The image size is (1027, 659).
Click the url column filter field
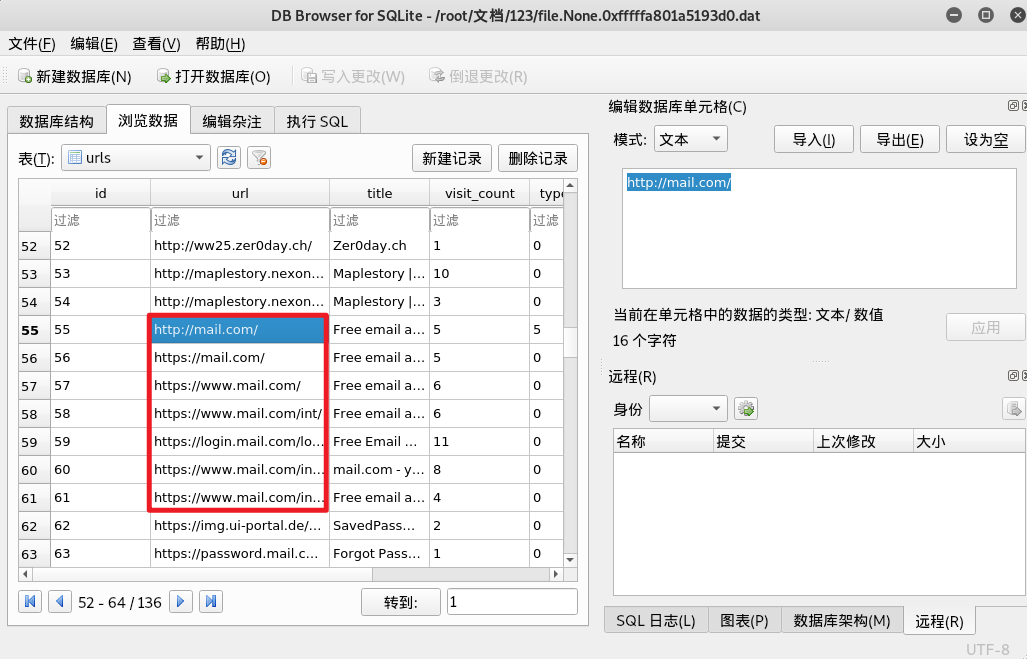[239, 220]
